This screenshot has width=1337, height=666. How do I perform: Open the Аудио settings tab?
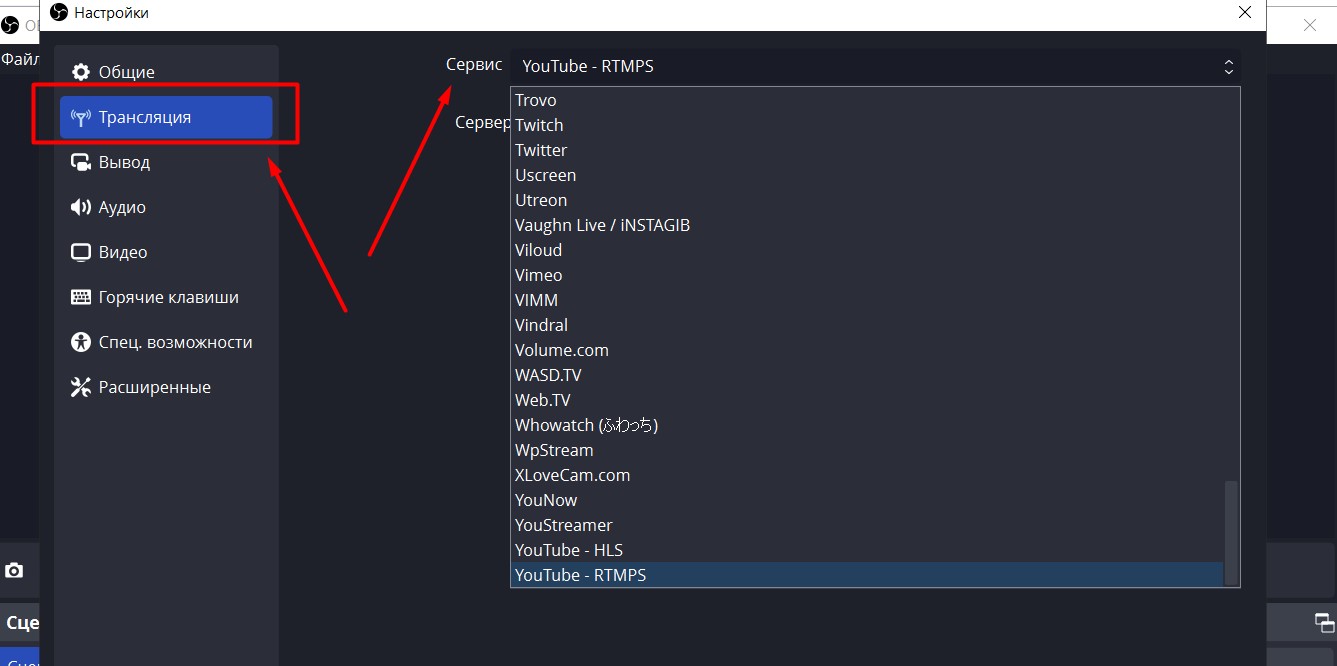point(122,207)
